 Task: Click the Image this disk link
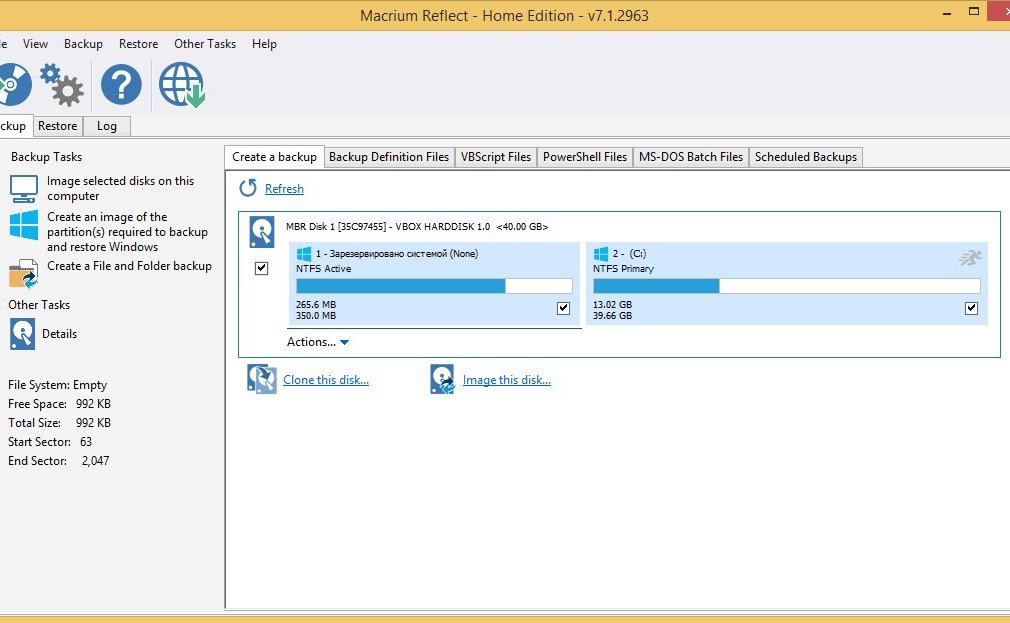coord(507,380)
